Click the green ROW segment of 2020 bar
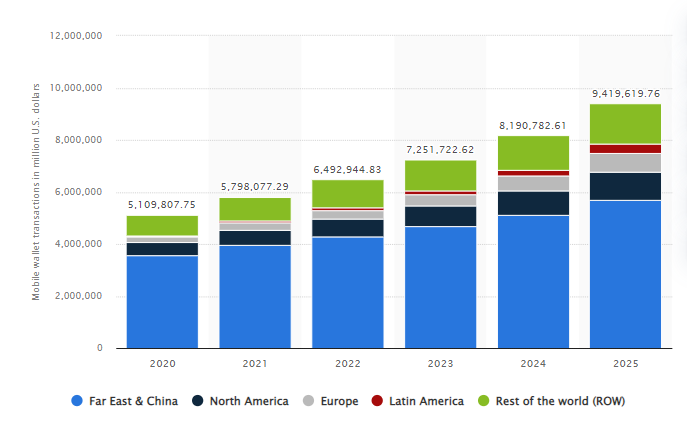 coord(162,225)
